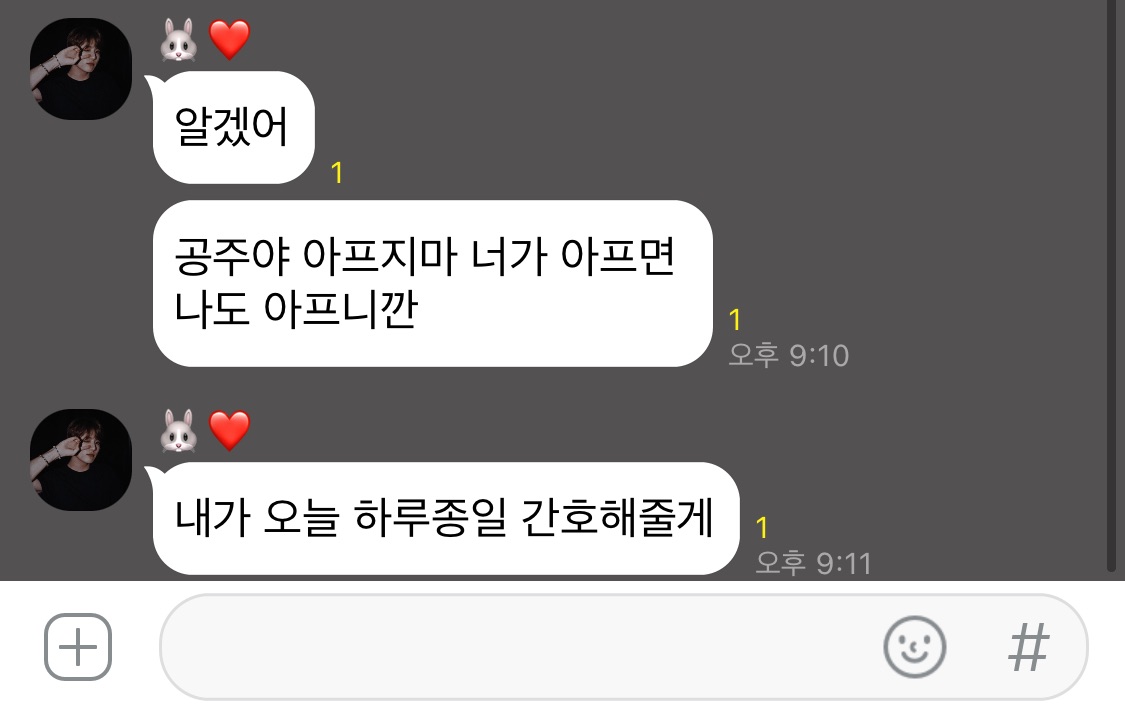Click the chat scrollbar on right edge
1125x727 pixels.
(x=1111, y=287)
